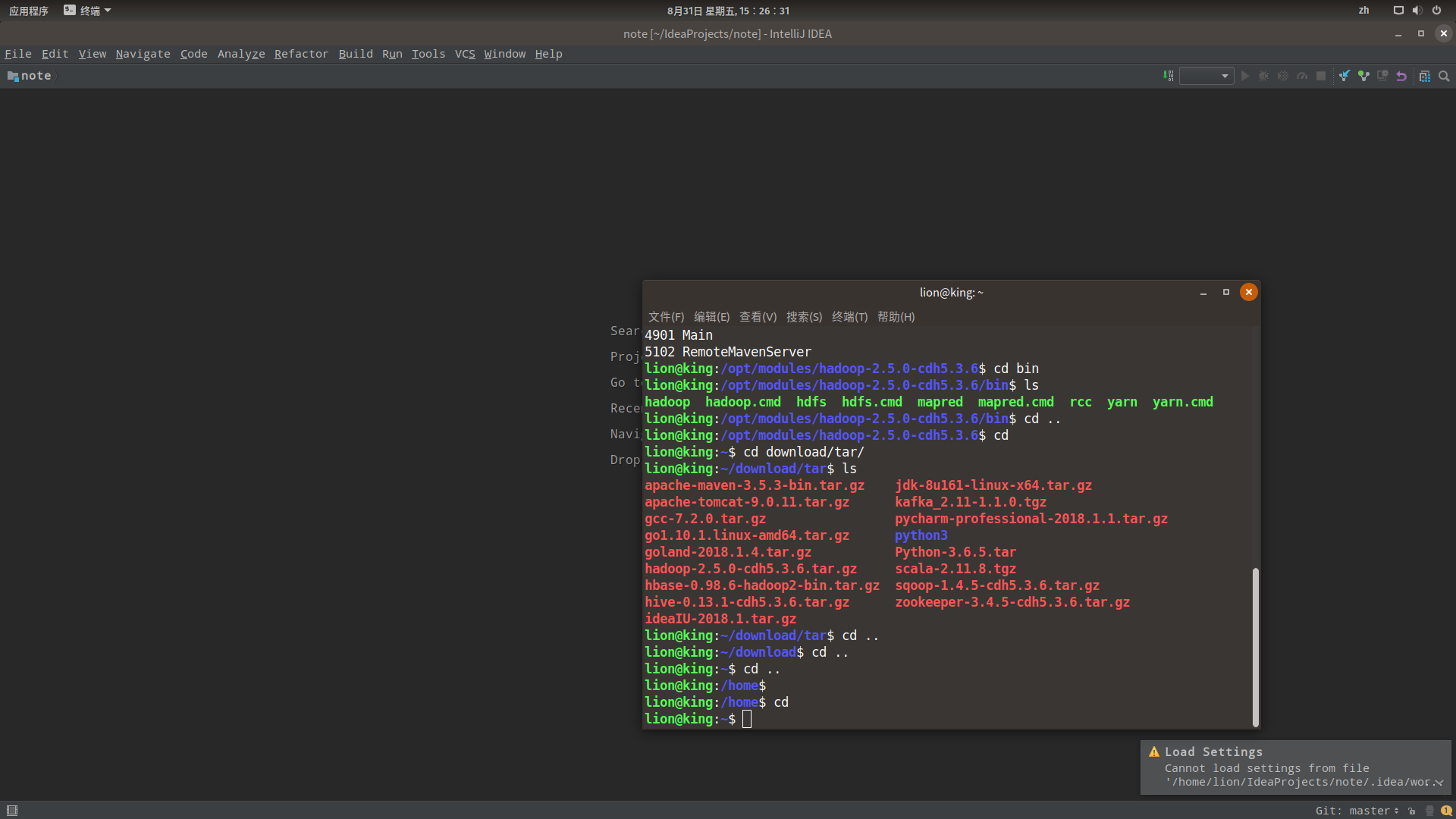Open the 应用程序 Applications menu

[29, 11]
